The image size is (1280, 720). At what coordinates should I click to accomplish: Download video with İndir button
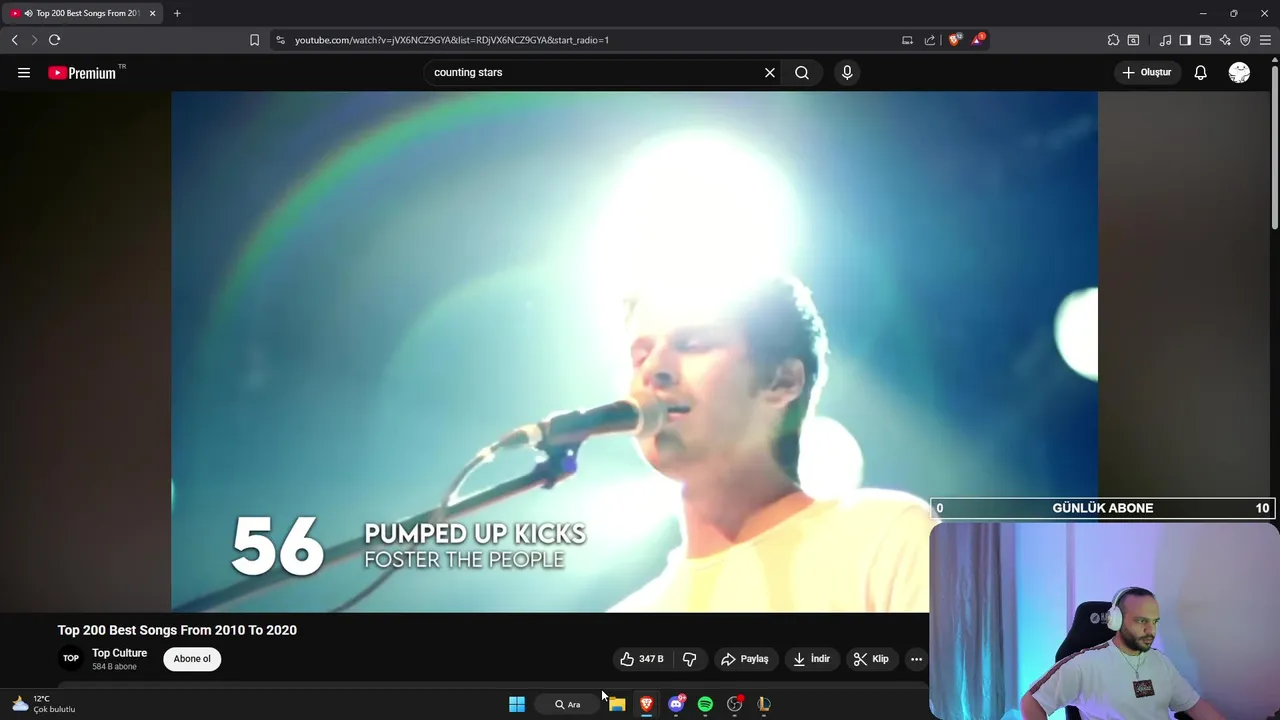pyautogui.click(x=812, y=659)
